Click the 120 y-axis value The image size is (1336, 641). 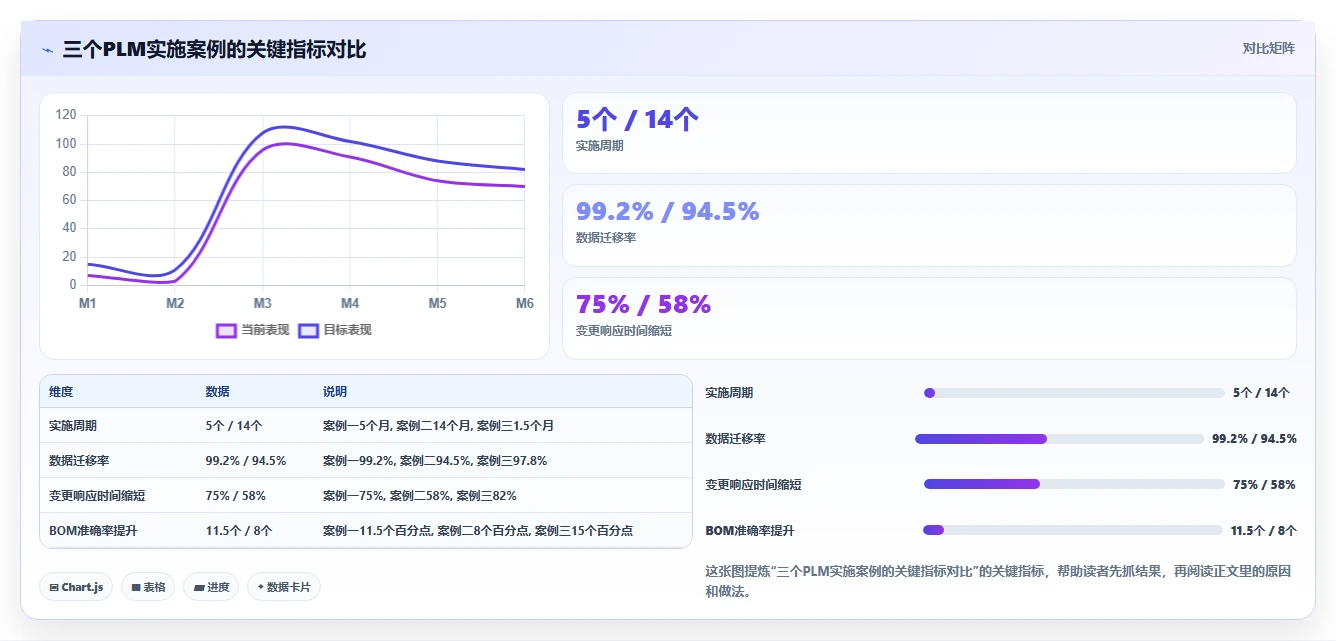pyautogui.click(x=66, y=115)
